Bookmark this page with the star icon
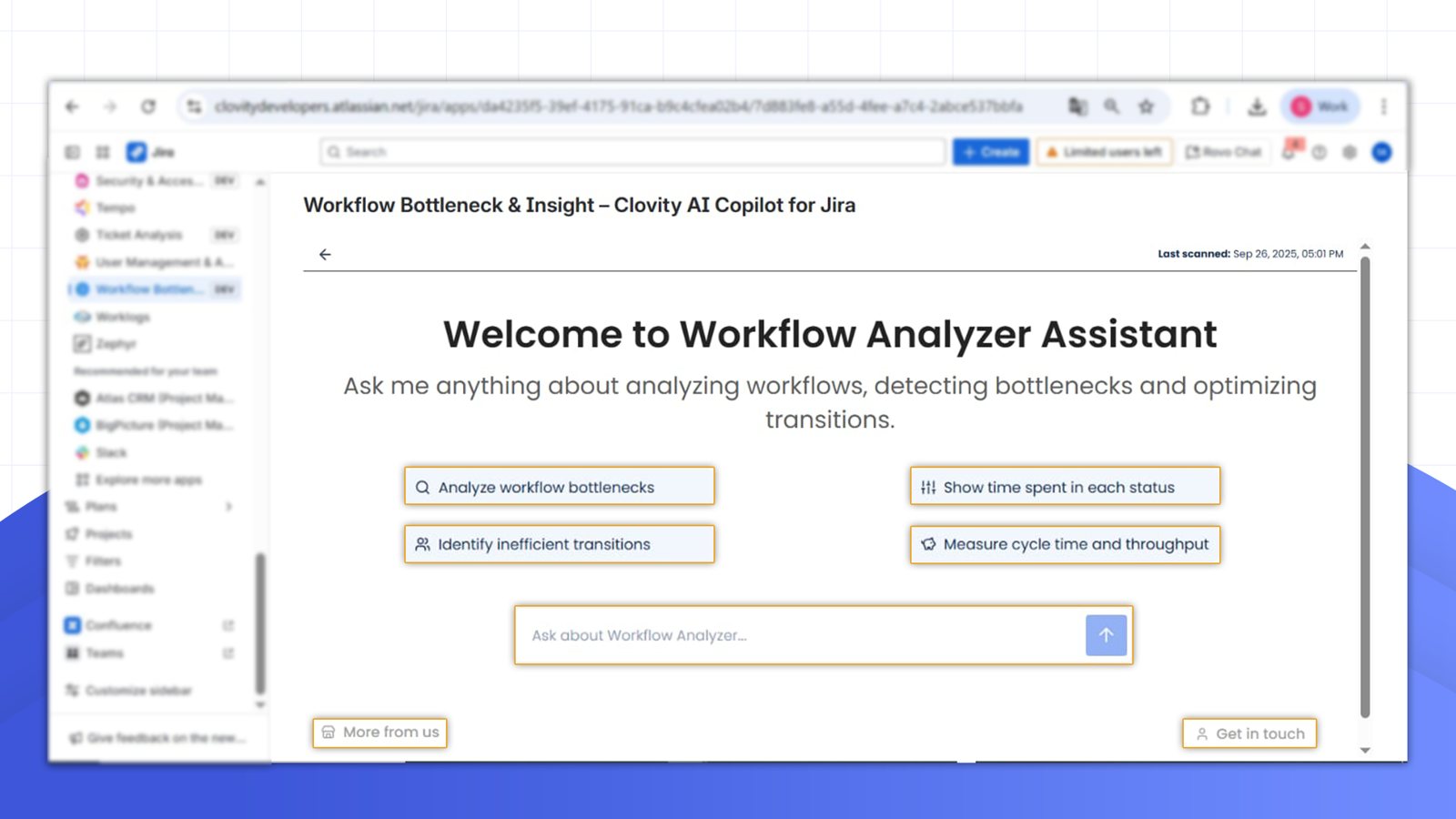The image size is (1456, 819). [x=1147, y=106]
